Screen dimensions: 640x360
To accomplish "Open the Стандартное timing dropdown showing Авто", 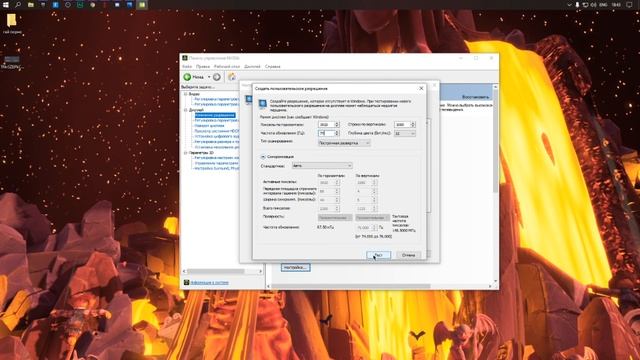I will point(322,165).
